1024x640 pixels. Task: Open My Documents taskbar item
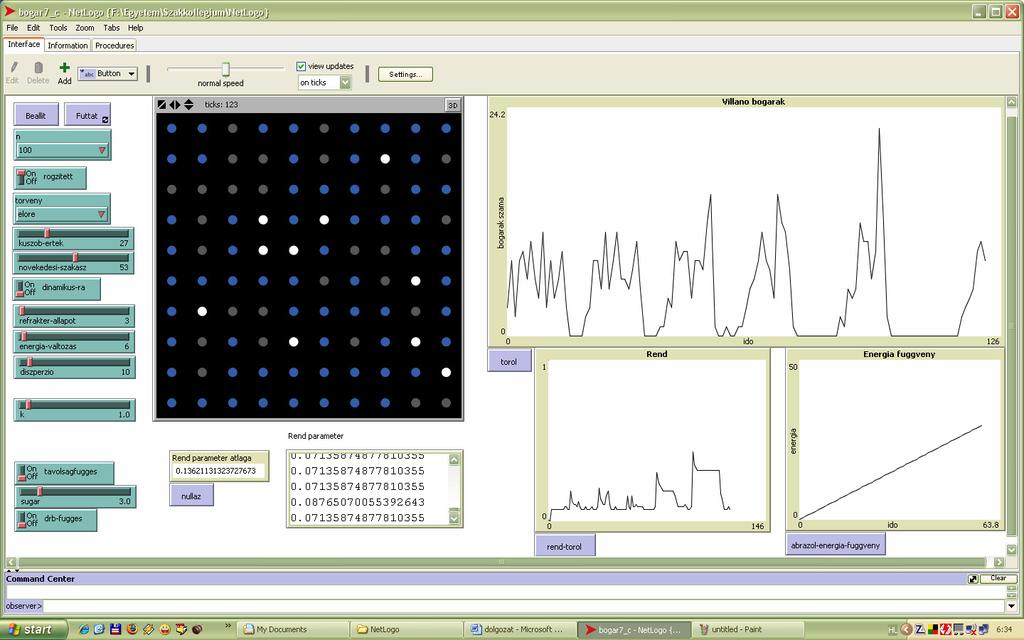coord(293,630)
